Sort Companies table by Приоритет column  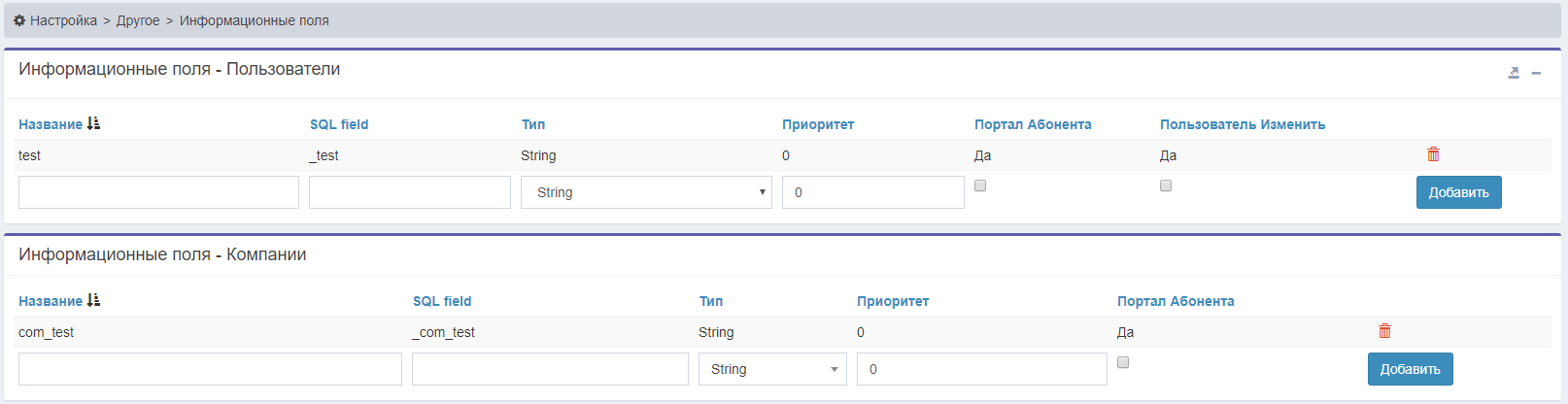pyautogui.click(x=892, y=301)
